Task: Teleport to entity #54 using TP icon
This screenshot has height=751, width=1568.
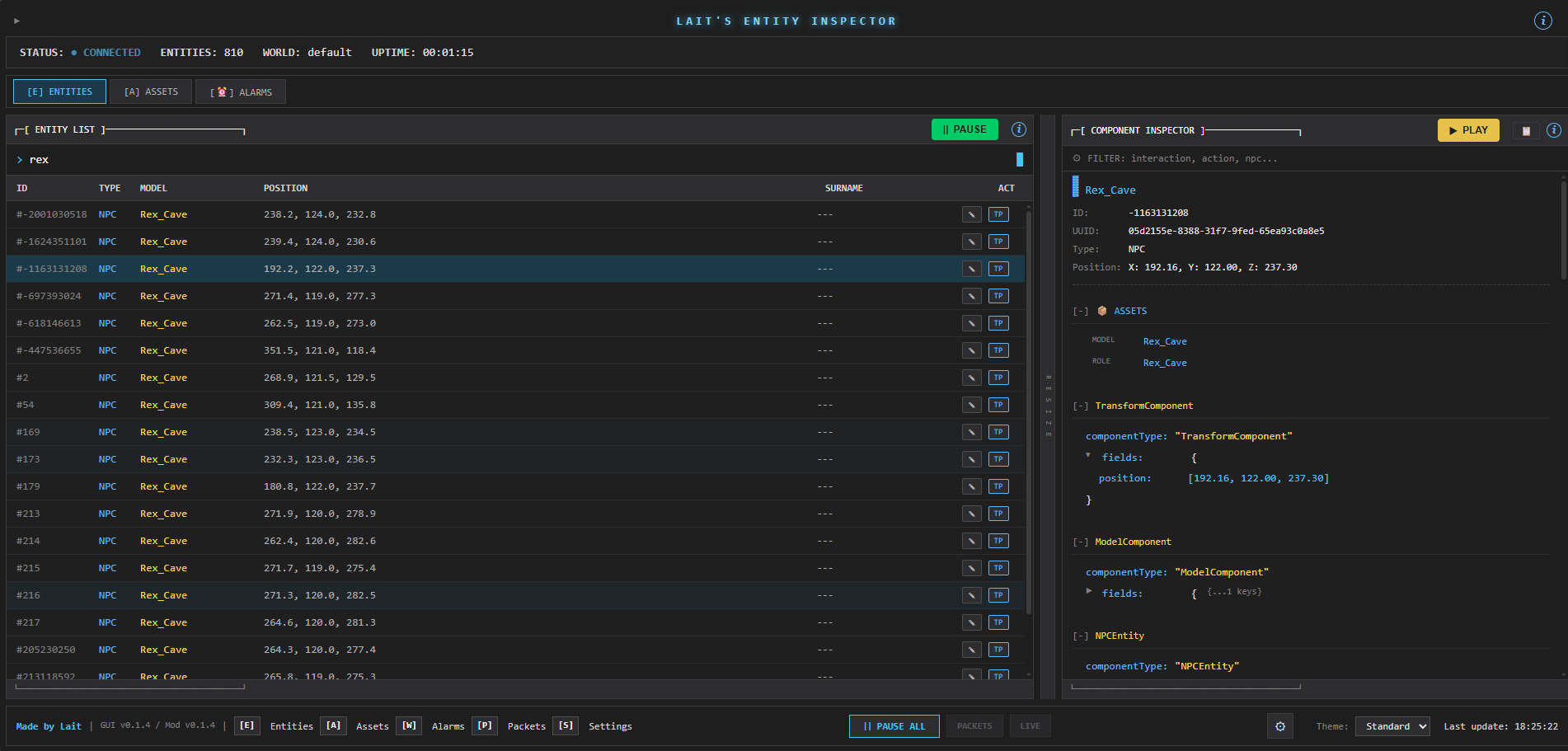Action: coord(998,405)
